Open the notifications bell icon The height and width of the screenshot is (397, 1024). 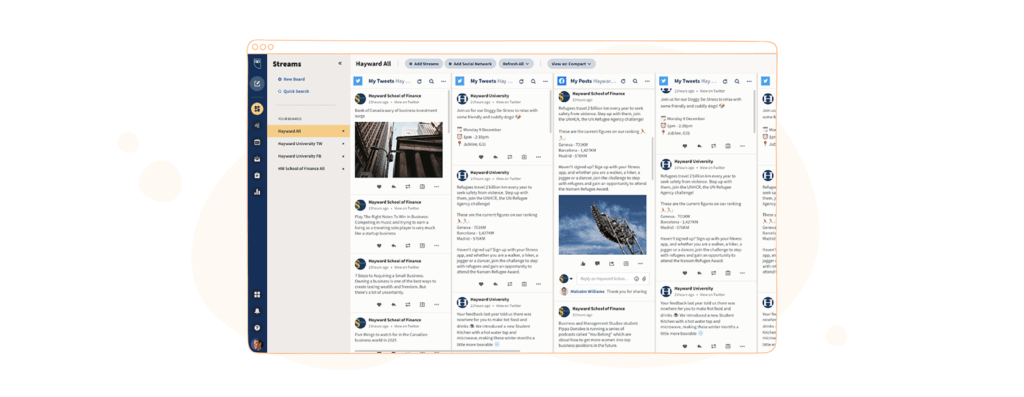coord(257,311)
